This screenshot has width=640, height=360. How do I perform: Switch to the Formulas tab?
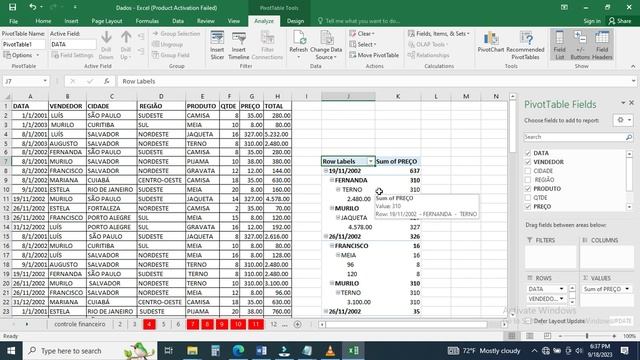(147, 21)
